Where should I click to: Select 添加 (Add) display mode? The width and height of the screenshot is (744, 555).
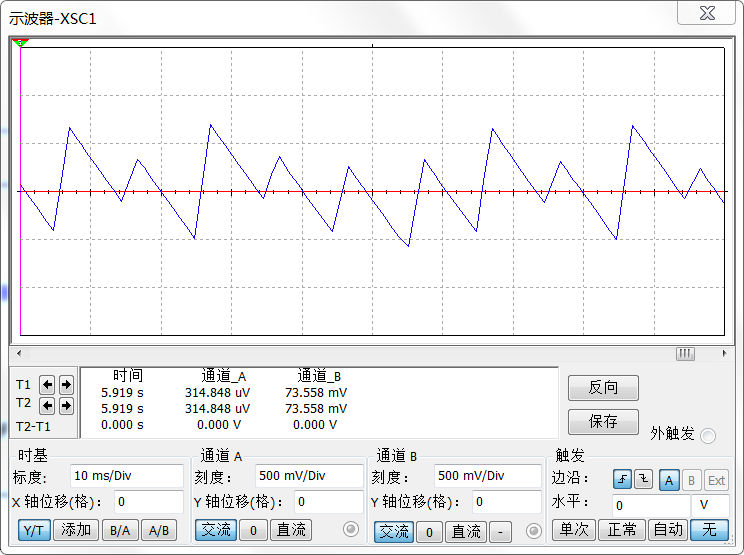(76, 530)
